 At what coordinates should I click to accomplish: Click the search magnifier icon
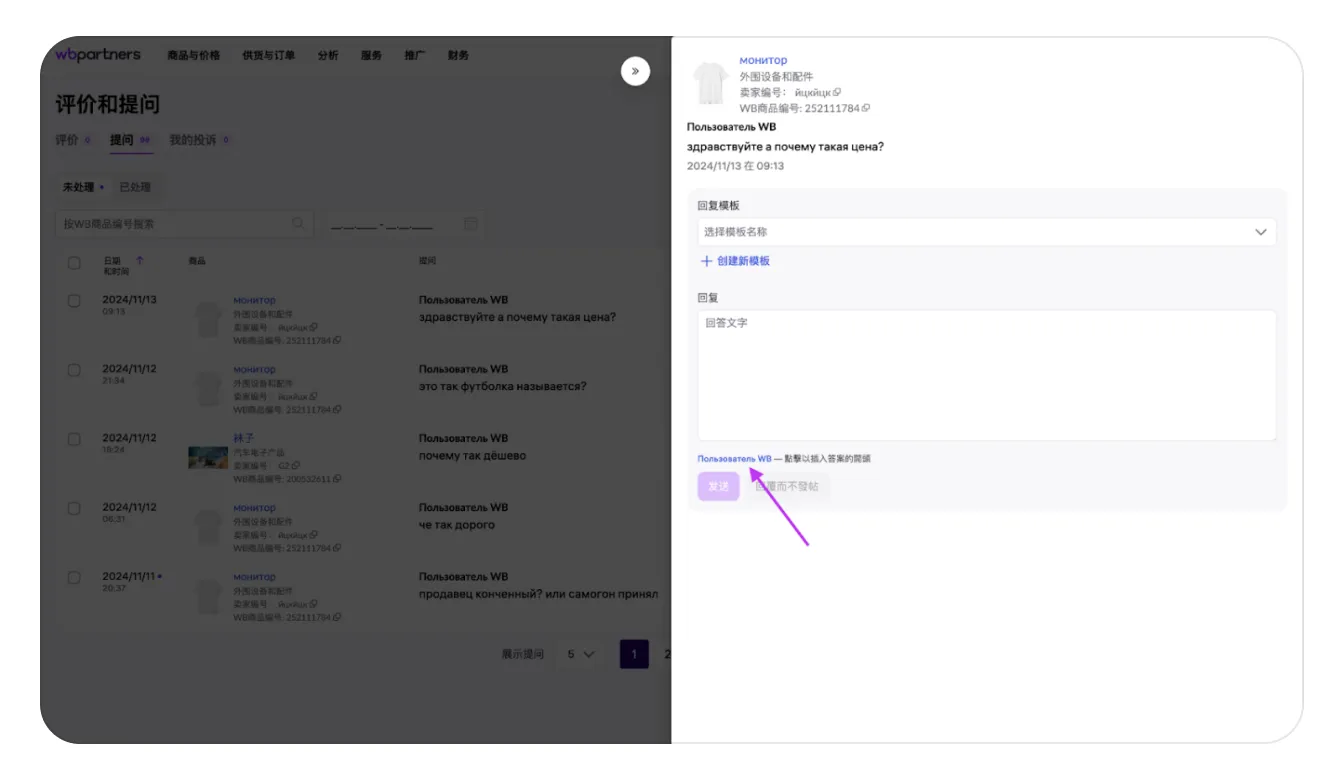click(298, 224)
